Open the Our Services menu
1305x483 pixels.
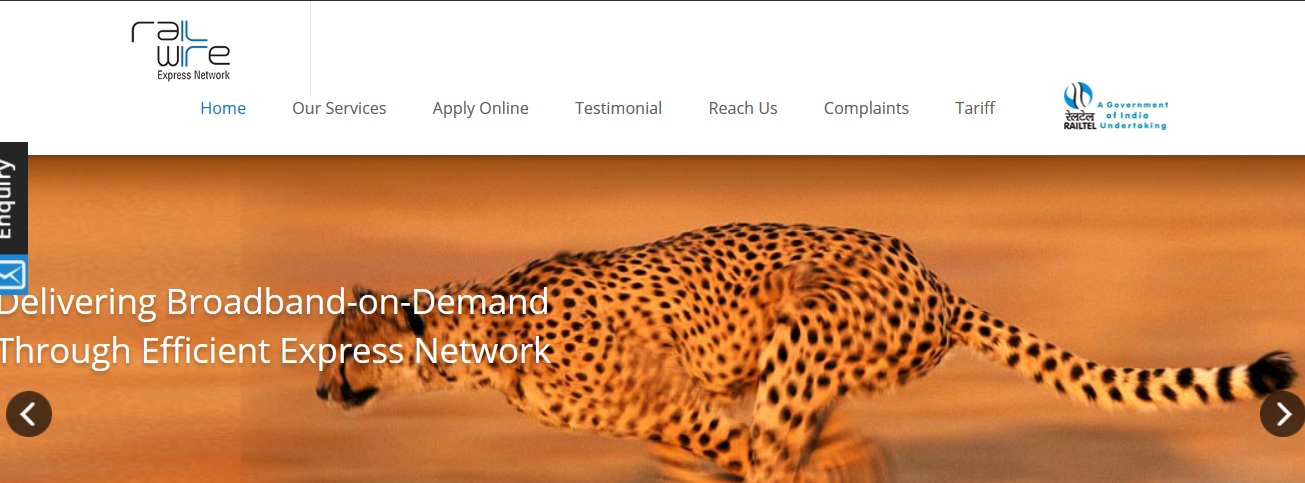(339, 108)
